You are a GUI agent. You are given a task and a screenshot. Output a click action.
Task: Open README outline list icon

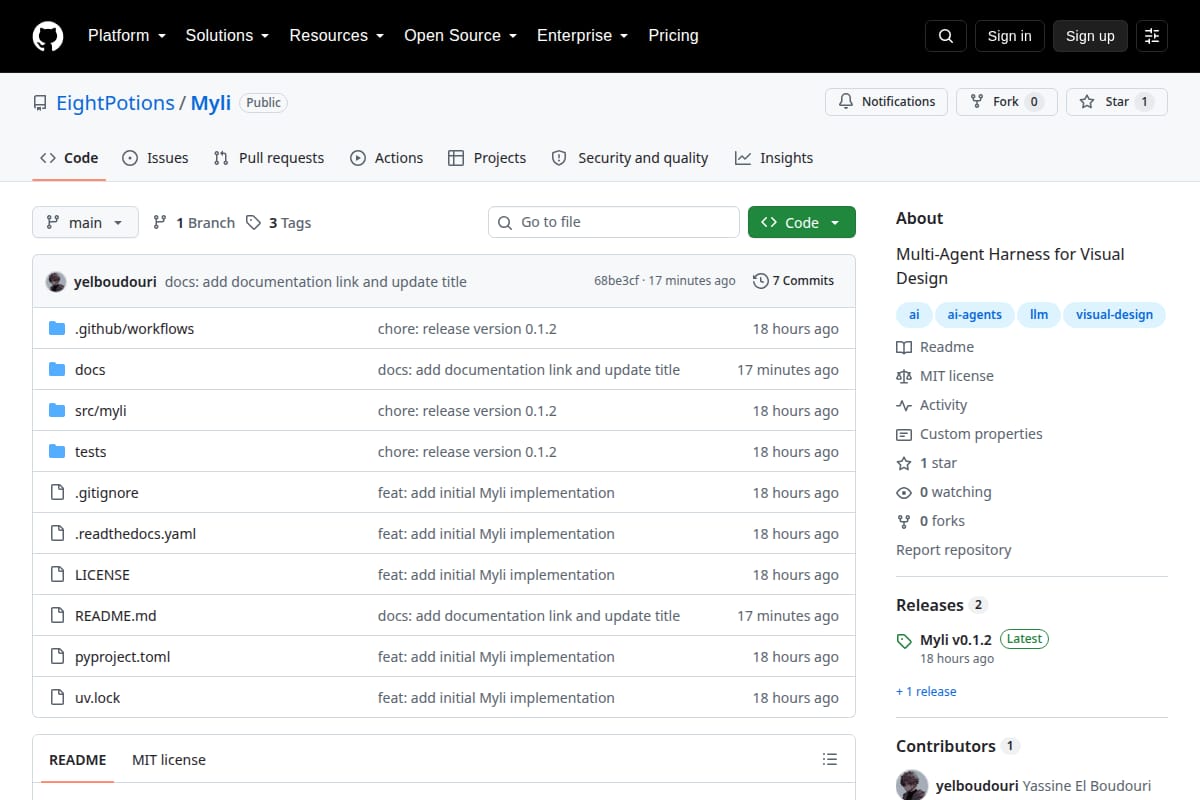(829, 759)
